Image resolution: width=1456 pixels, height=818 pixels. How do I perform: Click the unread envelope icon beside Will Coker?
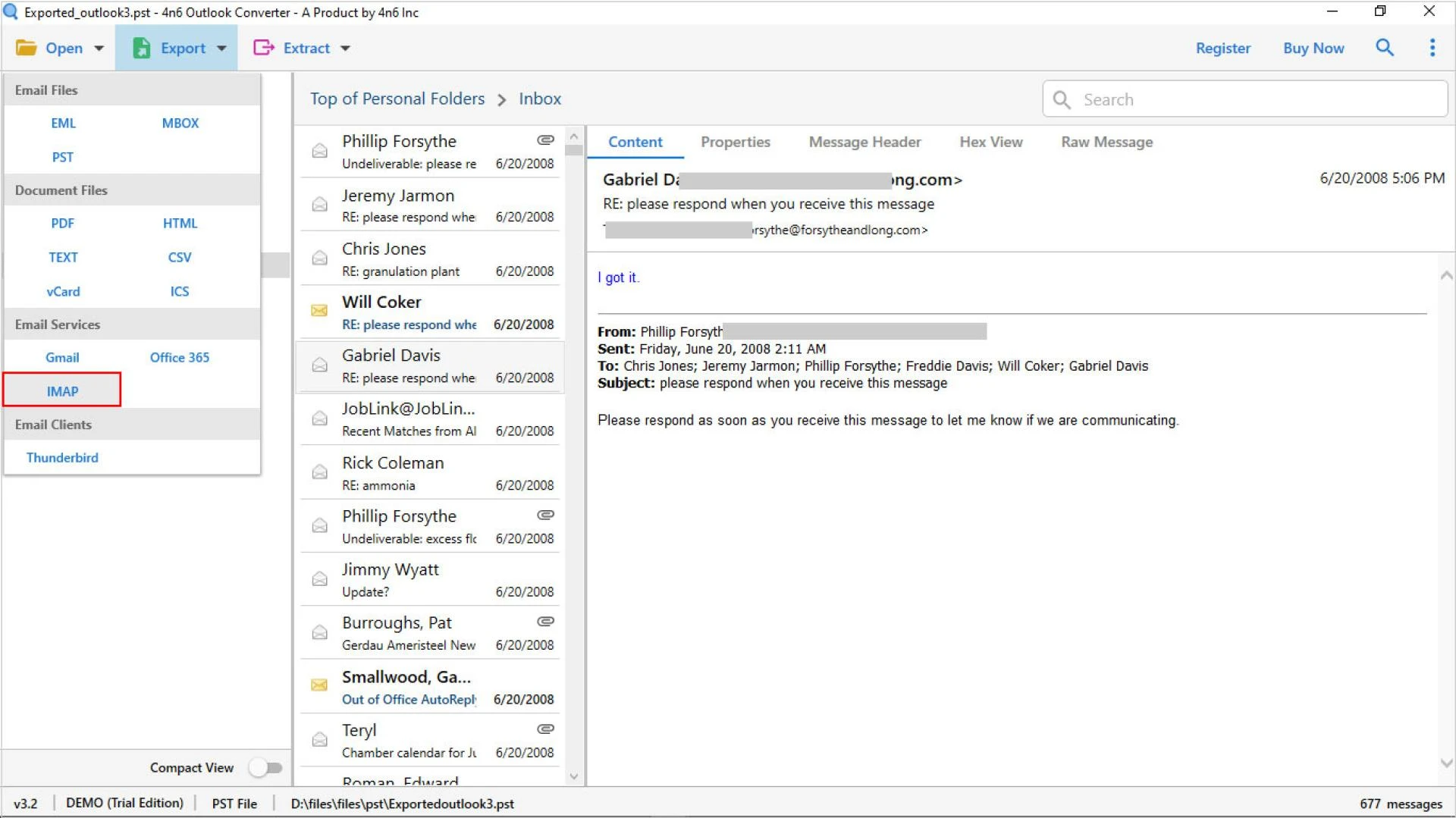click(x=318, y=311)
